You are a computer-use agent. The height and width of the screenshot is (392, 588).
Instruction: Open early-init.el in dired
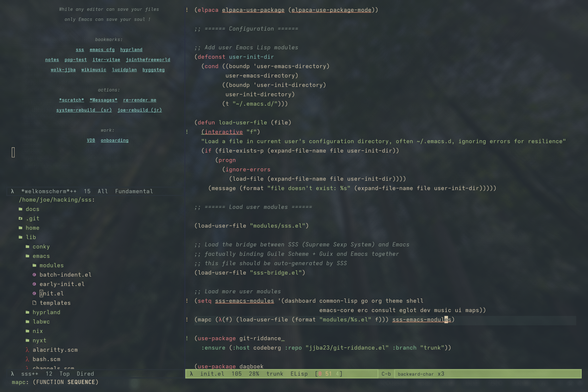click(62, 284)
